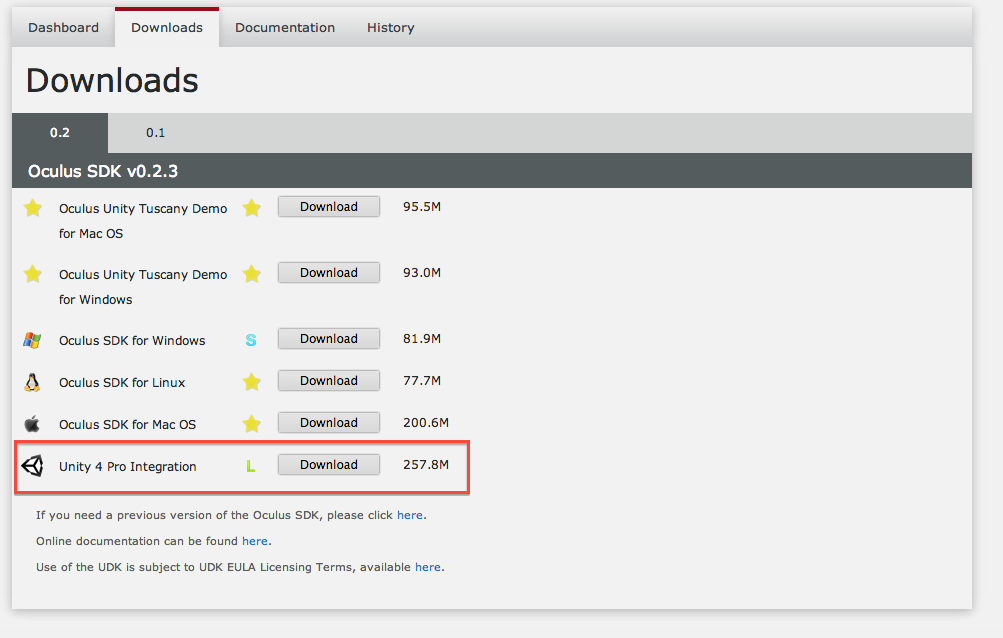Click the star badge on Oculus SDK for Mac OS row

tap(251, 424)
